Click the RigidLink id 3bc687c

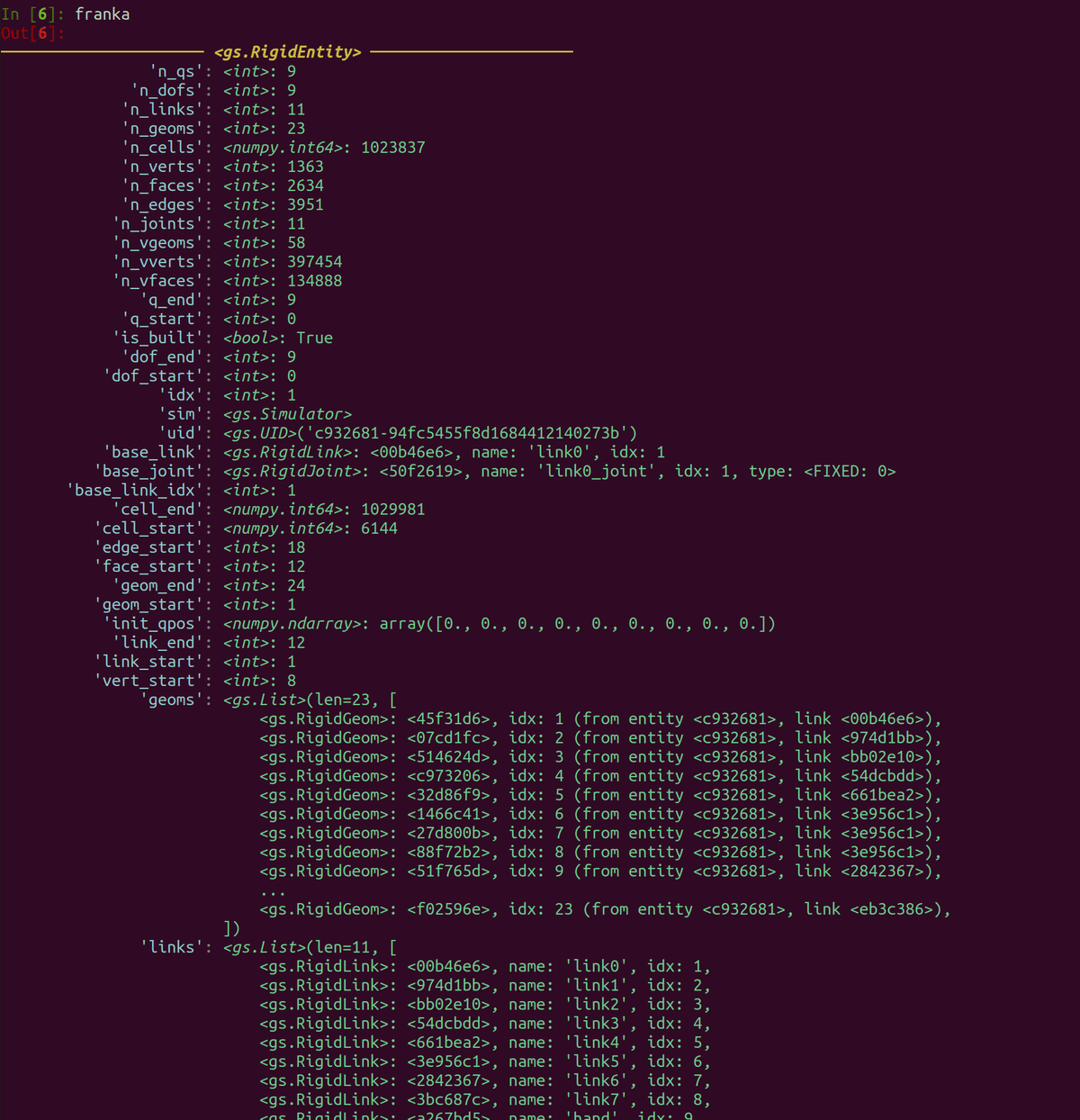point(448,1099)
